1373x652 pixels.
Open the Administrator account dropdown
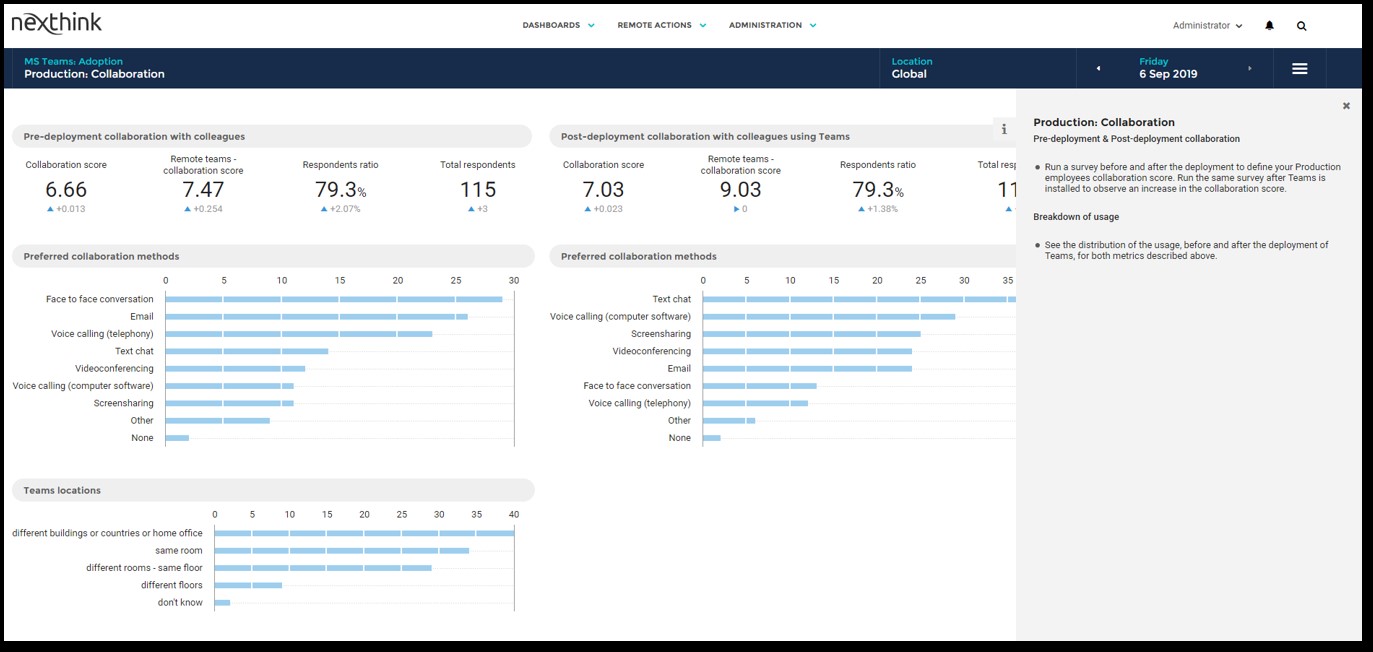[1207, 26]
